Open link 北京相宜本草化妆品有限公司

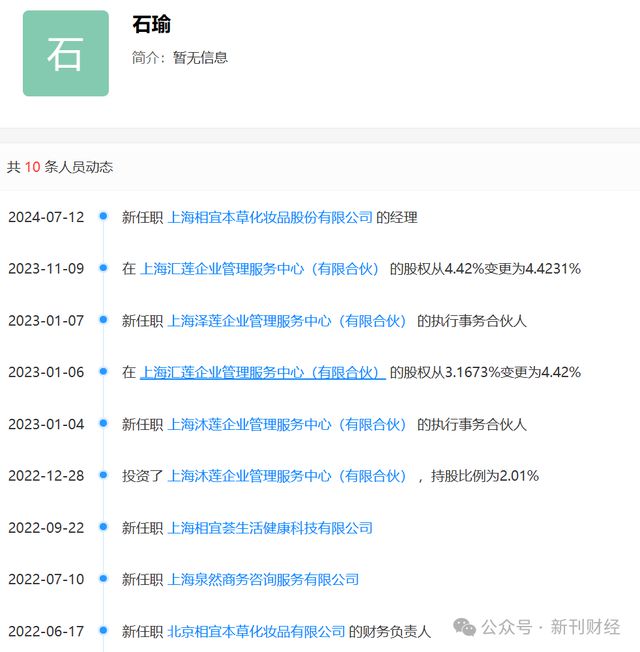(256, 631)
